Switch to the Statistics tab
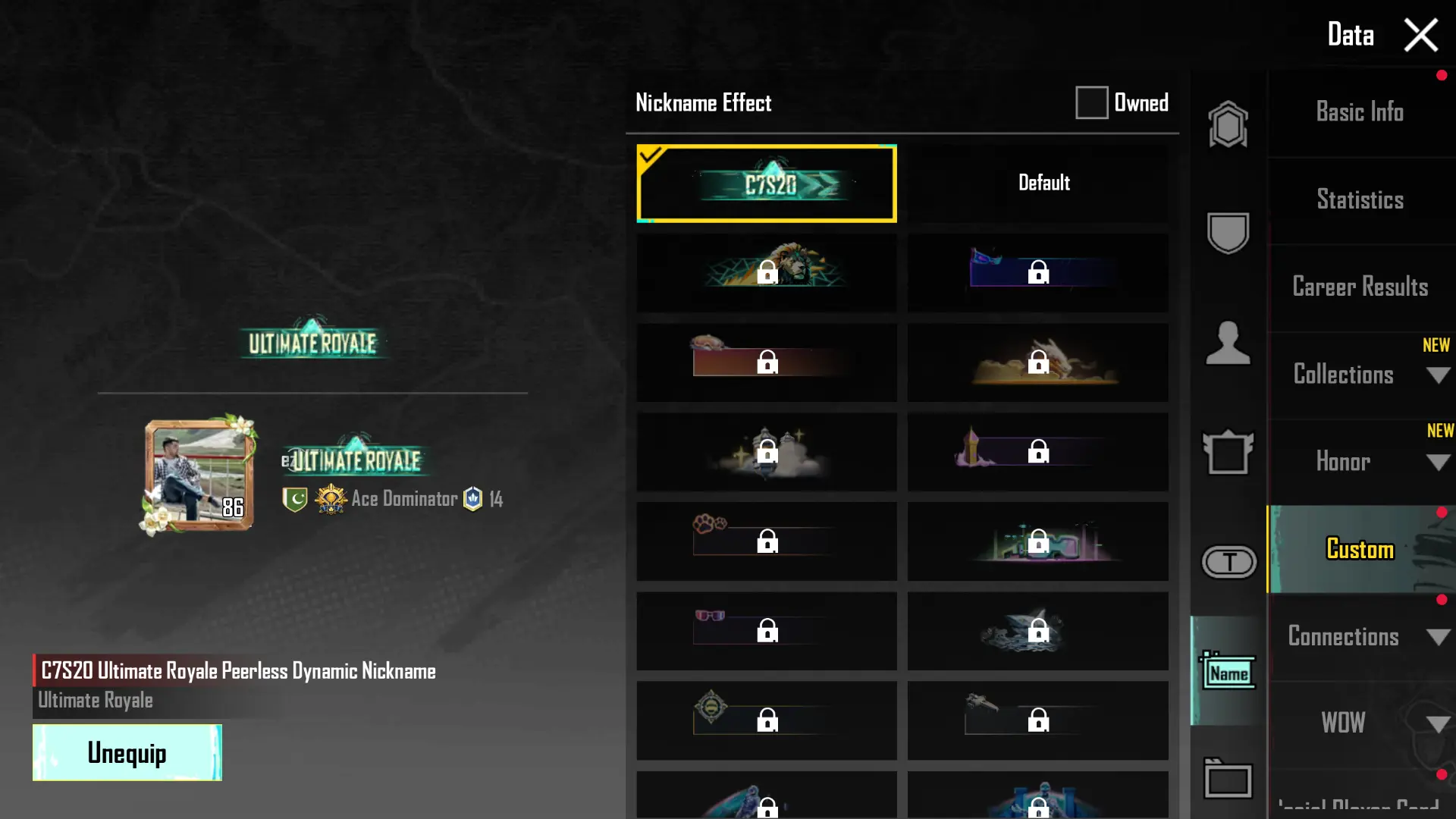The height and width of the screenshot is (819, 1456). [1360, 200]
